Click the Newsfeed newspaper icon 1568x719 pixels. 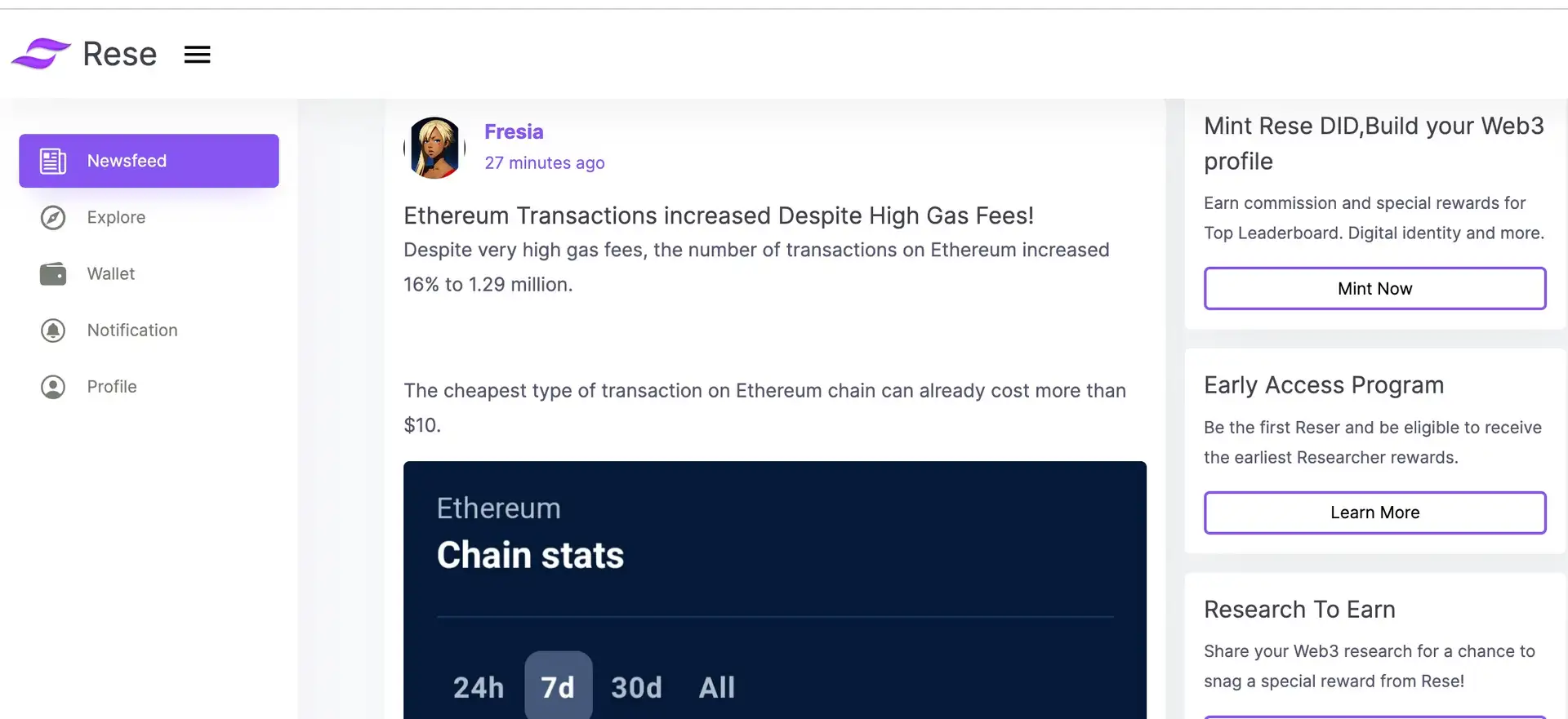pos(53,161)
